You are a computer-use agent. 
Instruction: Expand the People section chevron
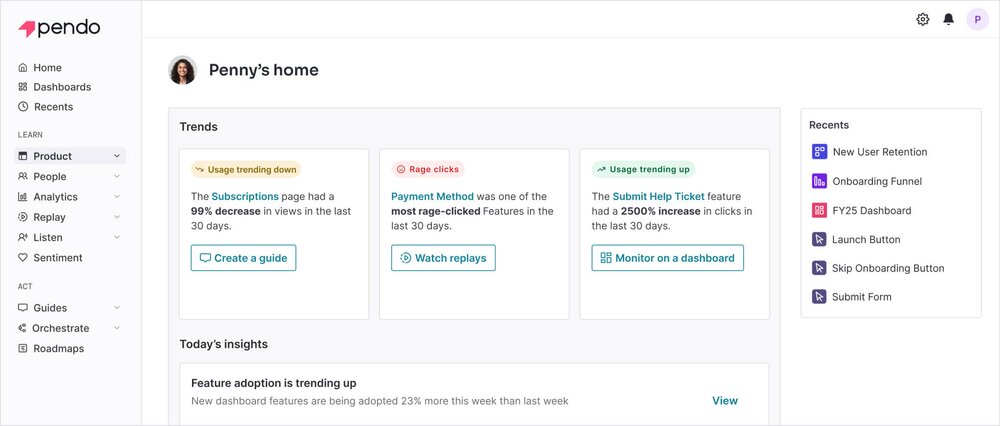click(x=117, y=177)
